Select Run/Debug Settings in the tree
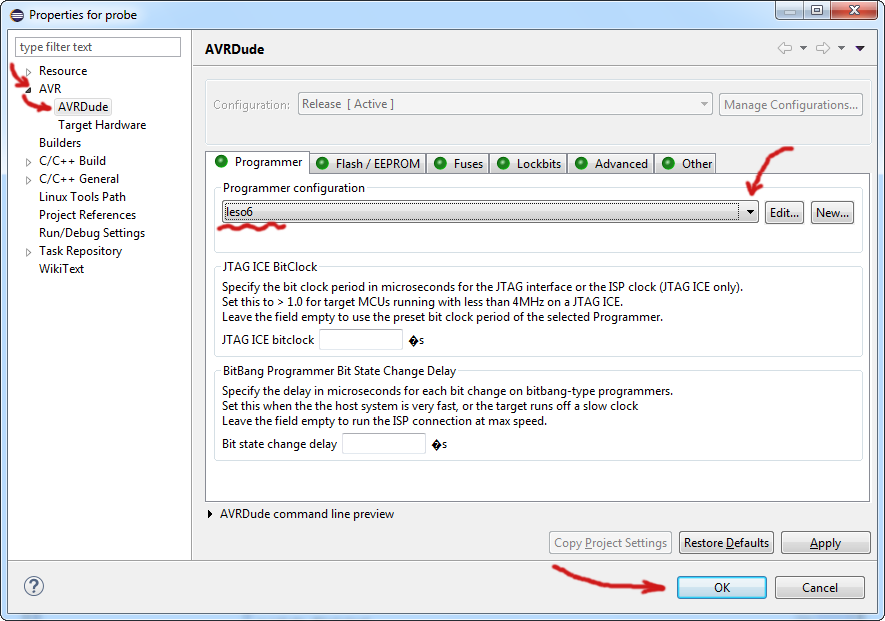The height and width of the screenshot is (621, 885). (x=92, y=233)
